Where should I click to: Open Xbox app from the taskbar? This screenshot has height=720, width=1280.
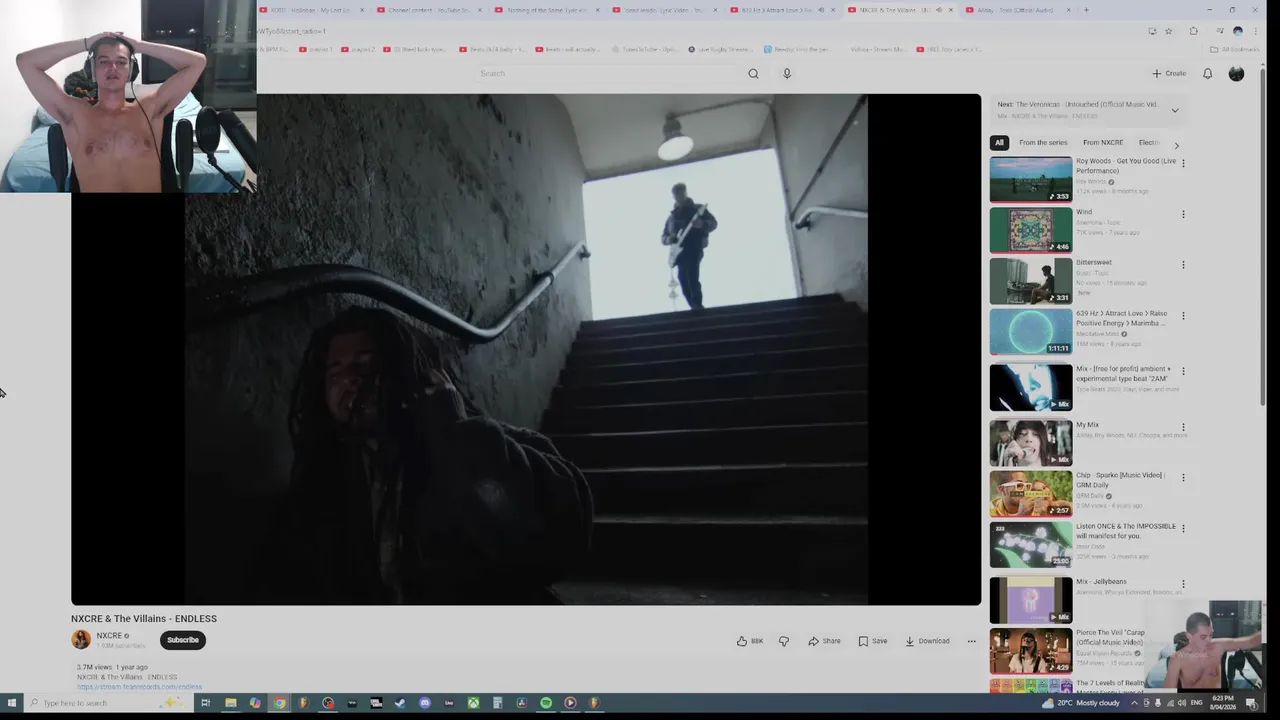tap(473, 703)
